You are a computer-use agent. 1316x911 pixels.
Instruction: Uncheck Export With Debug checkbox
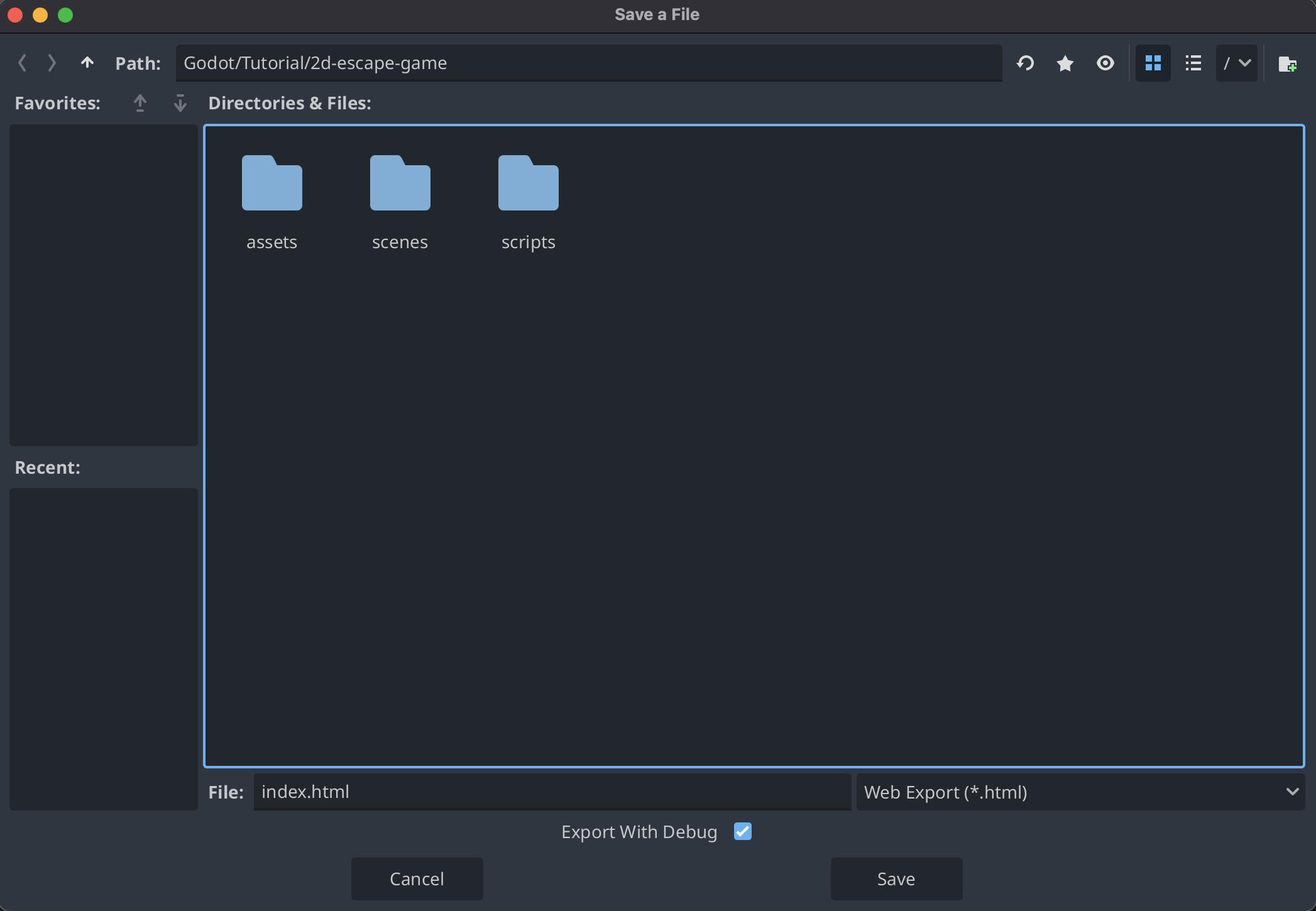click(743, 831)
